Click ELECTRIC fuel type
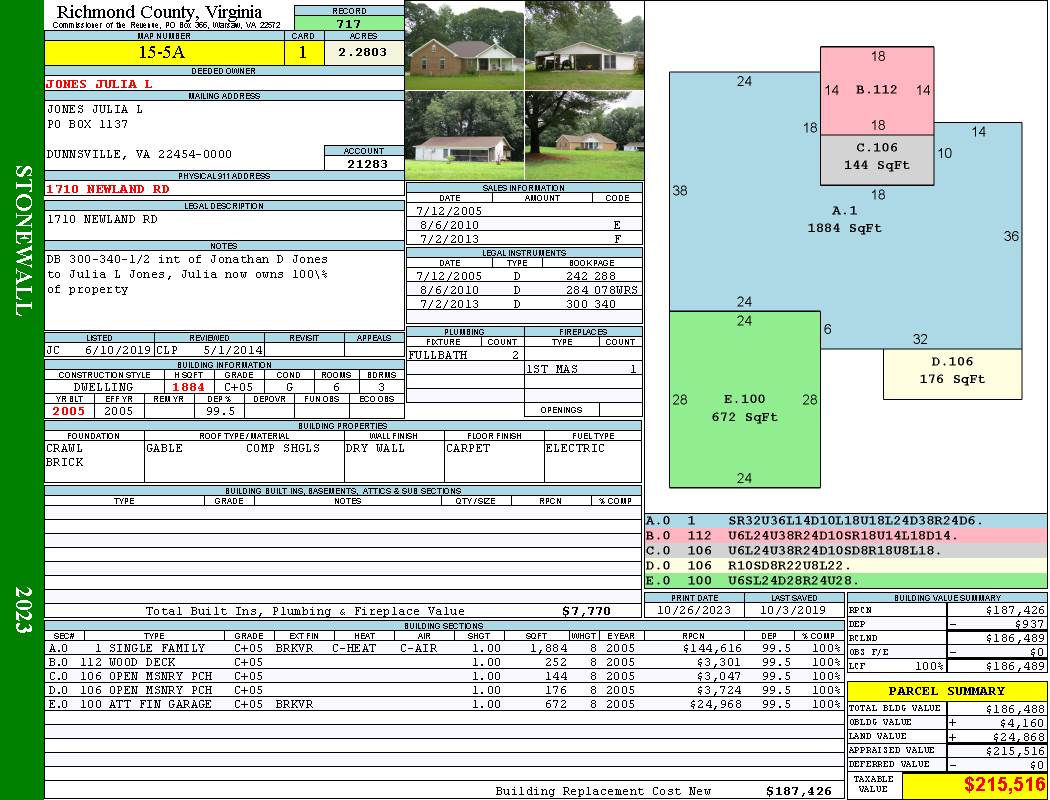 (575, 448)
